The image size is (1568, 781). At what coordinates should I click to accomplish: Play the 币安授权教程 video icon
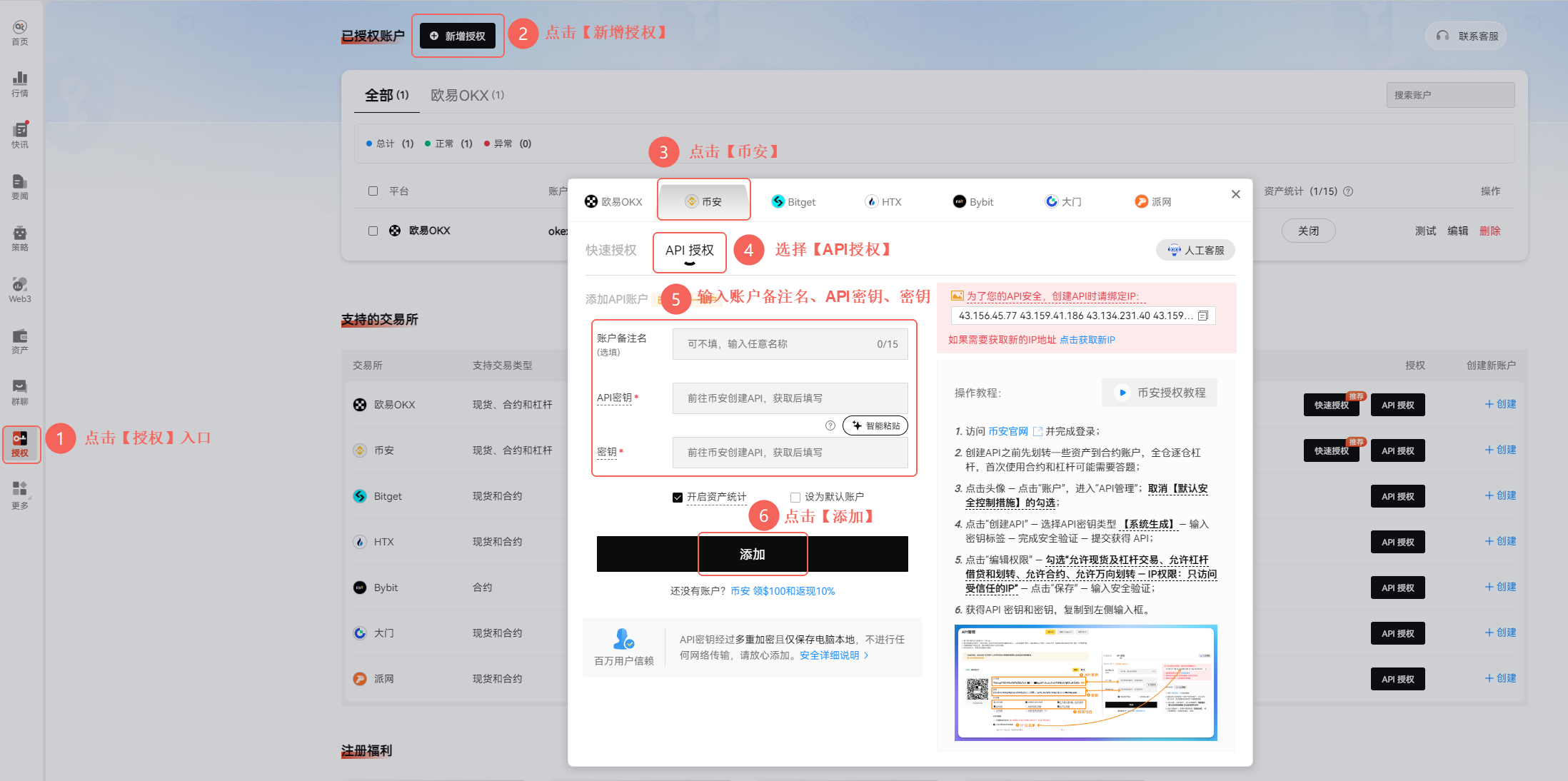(x=1122, y=393)
